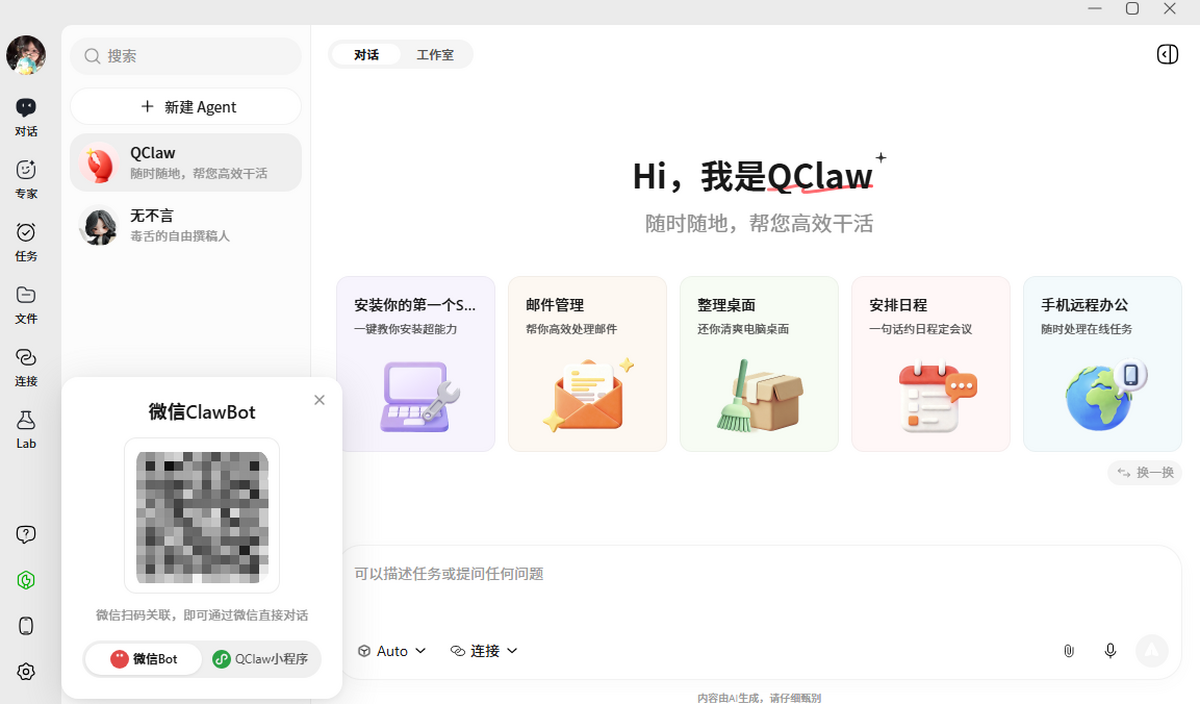Click the text 随时处理在线任务
The width and height of the screenshot is (1200, 704).
click(x=1086, y=329)
